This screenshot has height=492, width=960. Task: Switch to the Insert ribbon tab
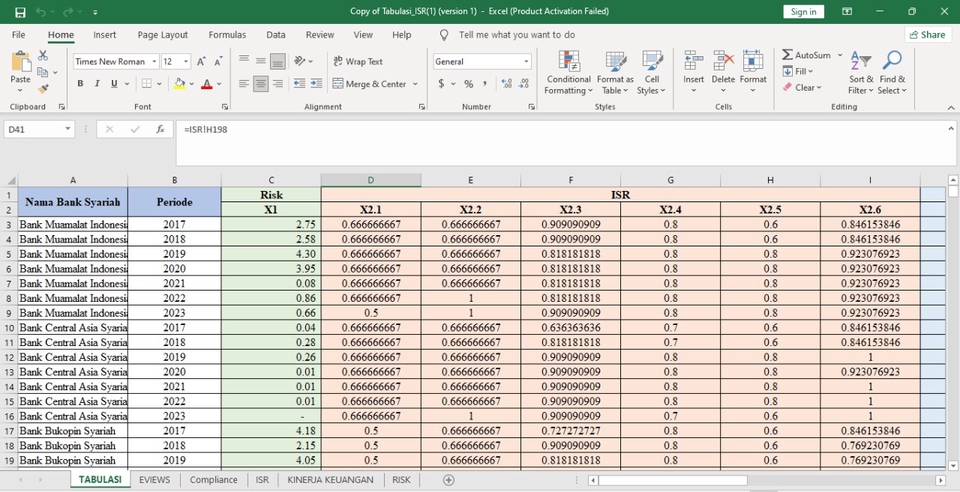(x=105, y=35)
